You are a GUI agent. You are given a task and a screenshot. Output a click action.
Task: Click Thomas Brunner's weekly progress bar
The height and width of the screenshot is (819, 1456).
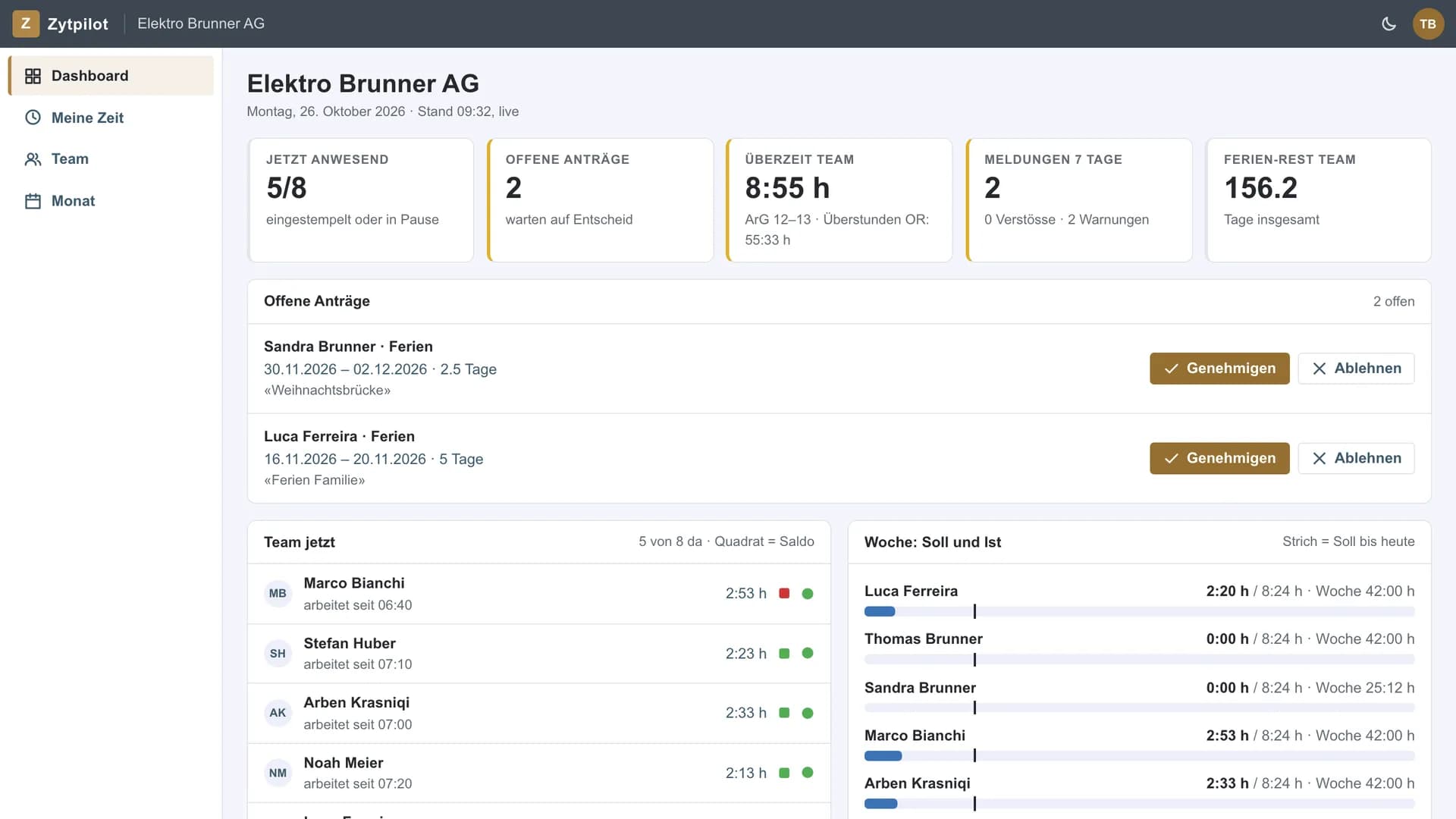(x=1139, y=660)
